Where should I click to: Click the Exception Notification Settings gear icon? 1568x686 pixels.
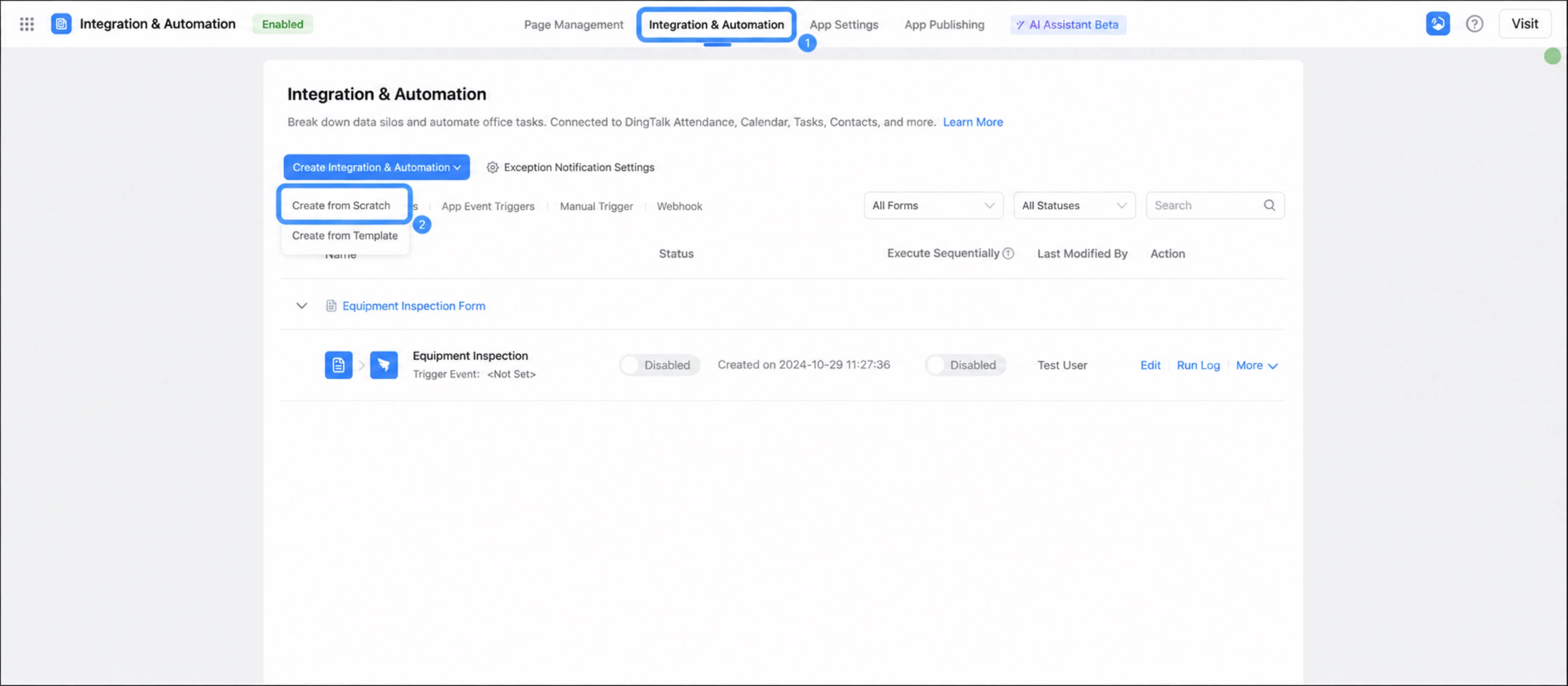492,167
